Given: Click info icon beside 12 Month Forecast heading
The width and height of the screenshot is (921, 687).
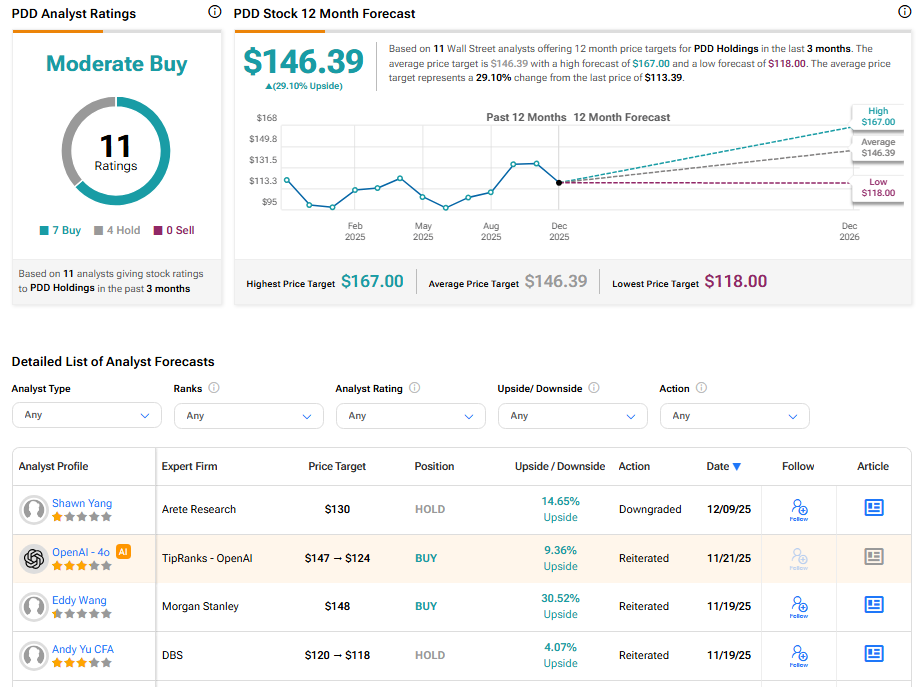Looking at the screenshot, I should tap(905, 12).
